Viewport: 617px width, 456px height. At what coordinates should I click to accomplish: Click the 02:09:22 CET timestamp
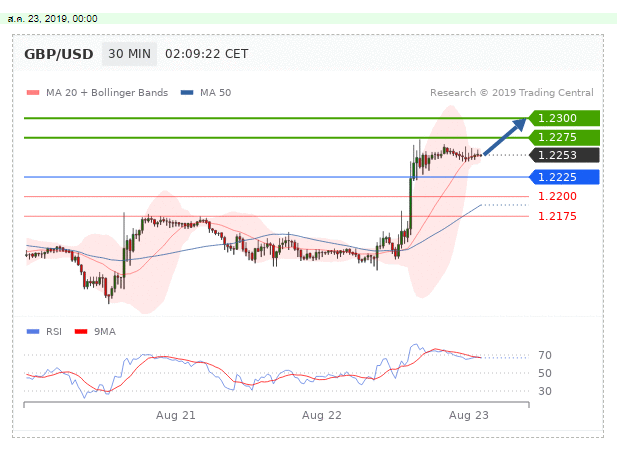207,54
